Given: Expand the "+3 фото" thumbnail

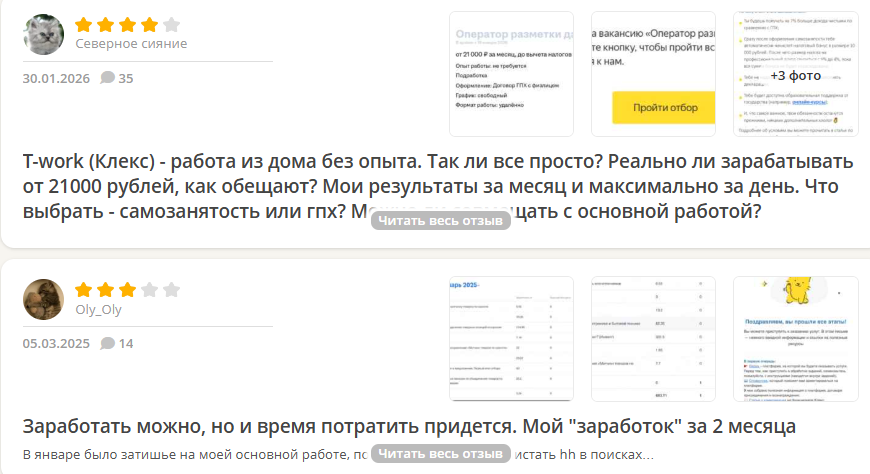Looking at the screenshot, I should (x=795, y=74).
